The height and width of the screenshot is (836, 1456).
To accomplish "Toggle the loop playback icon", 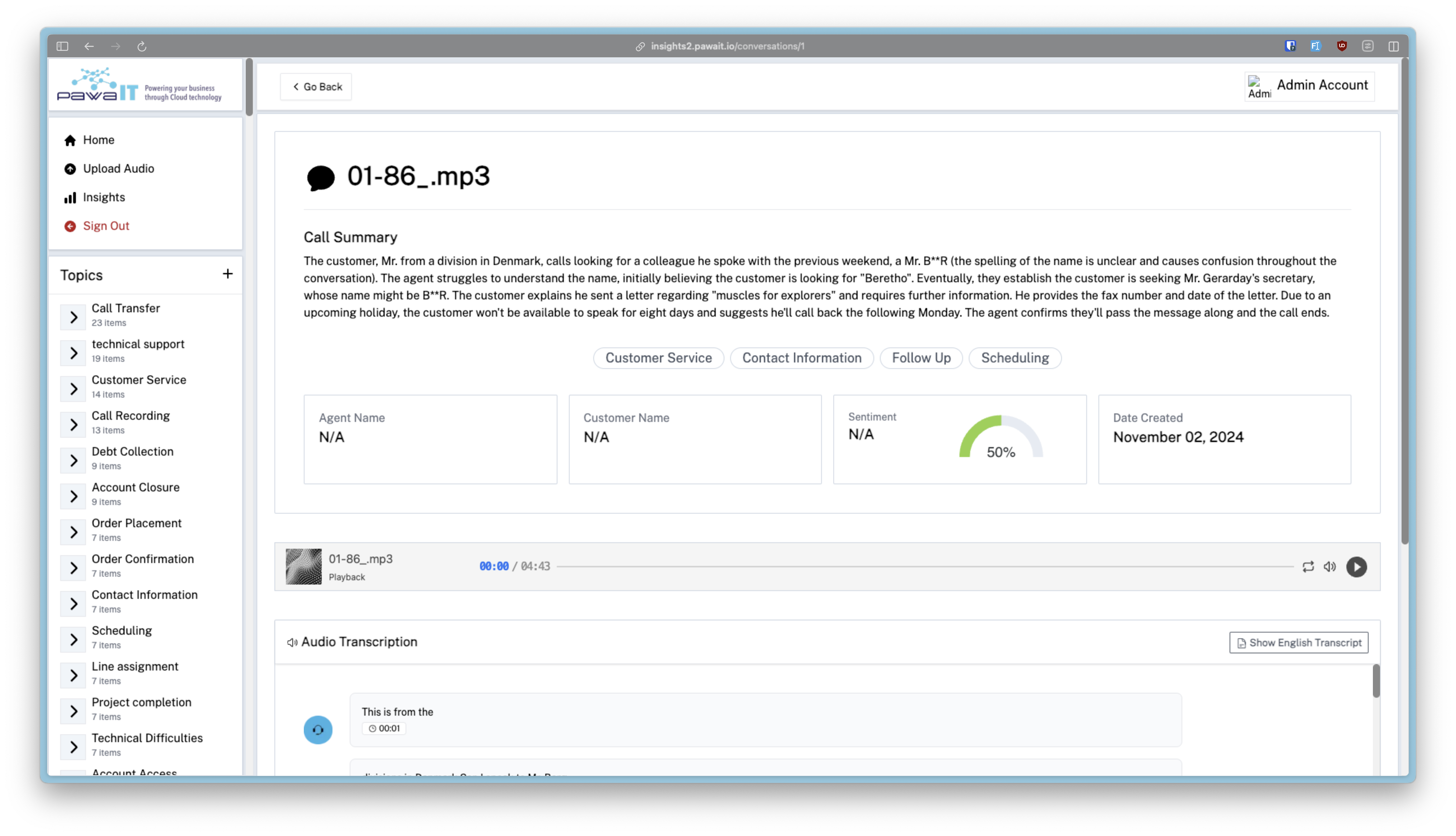I will [1308, 567].
